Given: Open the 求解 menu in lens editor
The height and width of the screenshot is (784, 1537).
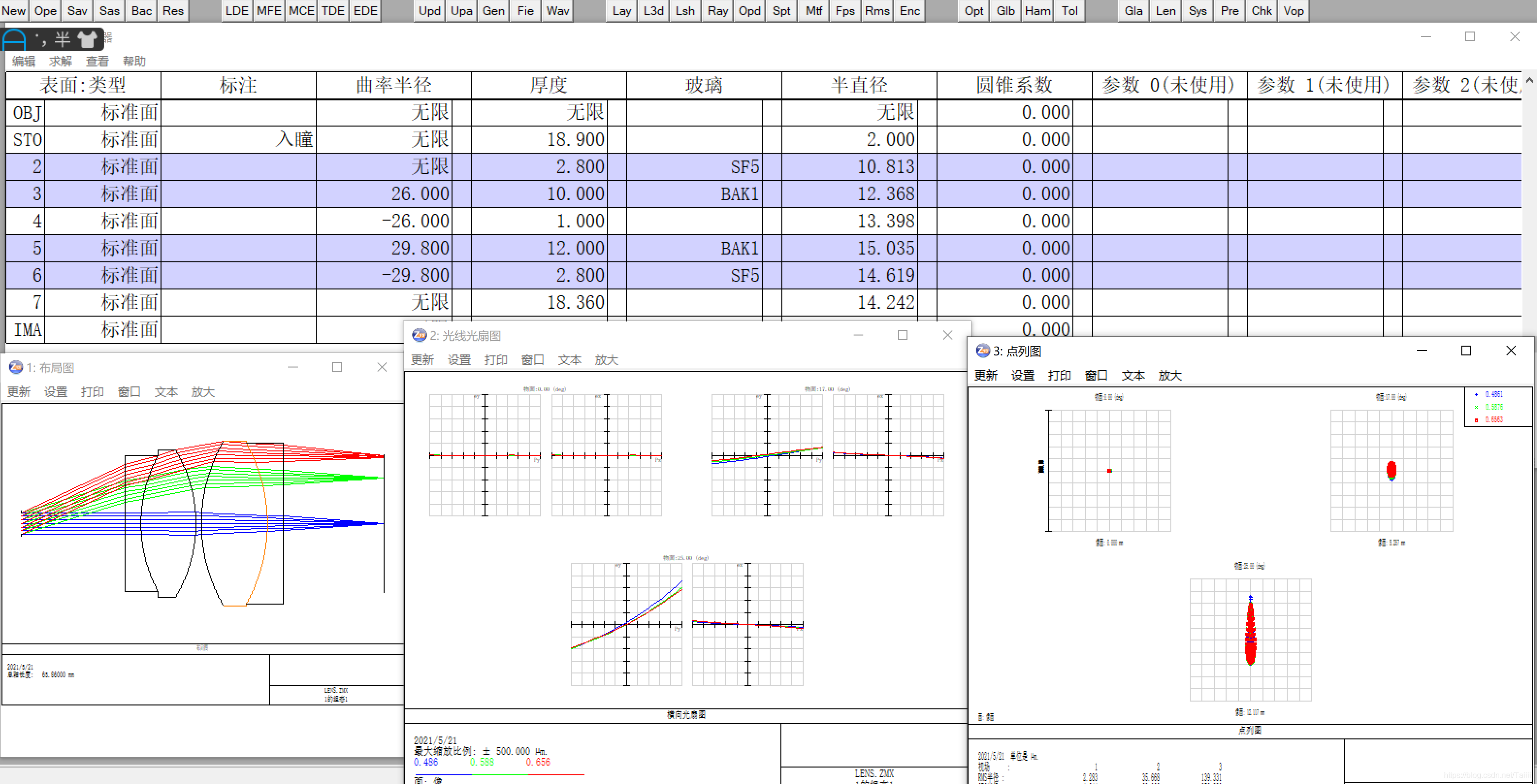Looking at the screenshot, I should click(60, 61).
